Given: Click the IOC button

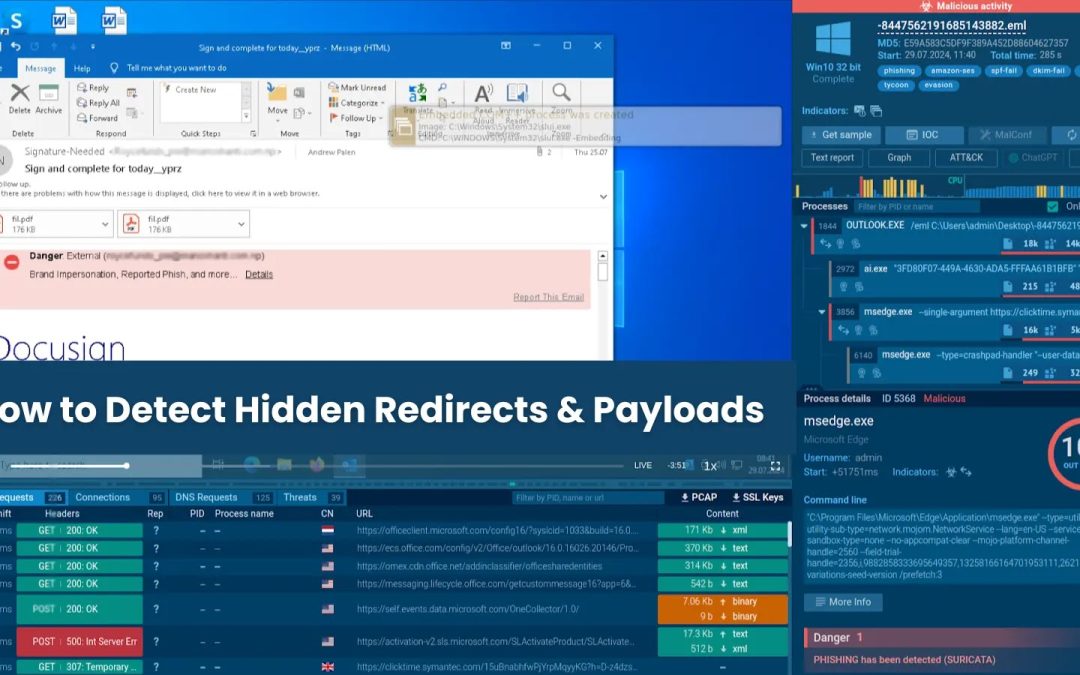Looking at the screenshot, I should (923, 135).
